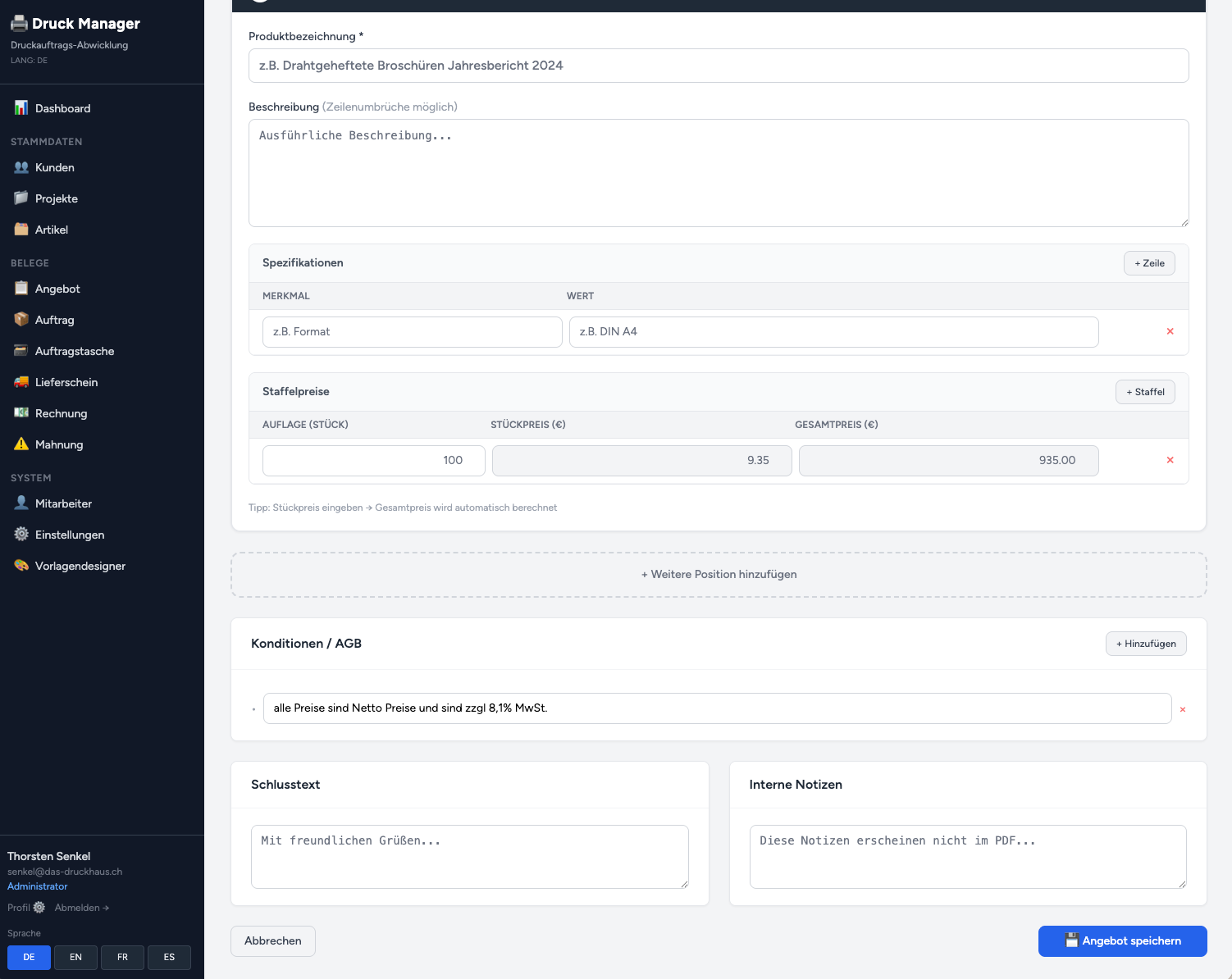1232x979 pixels.
Task: Open the Einstellungen menu item
Action: click(x=70, y=535)
